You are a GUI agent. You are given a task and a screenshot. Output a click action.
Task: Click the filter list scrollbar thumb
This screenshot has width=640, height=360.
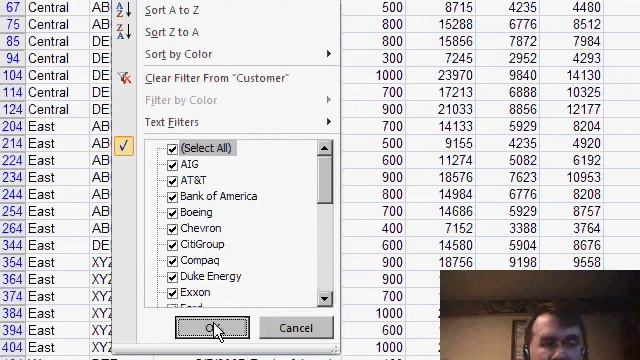[x=324, y=180]
